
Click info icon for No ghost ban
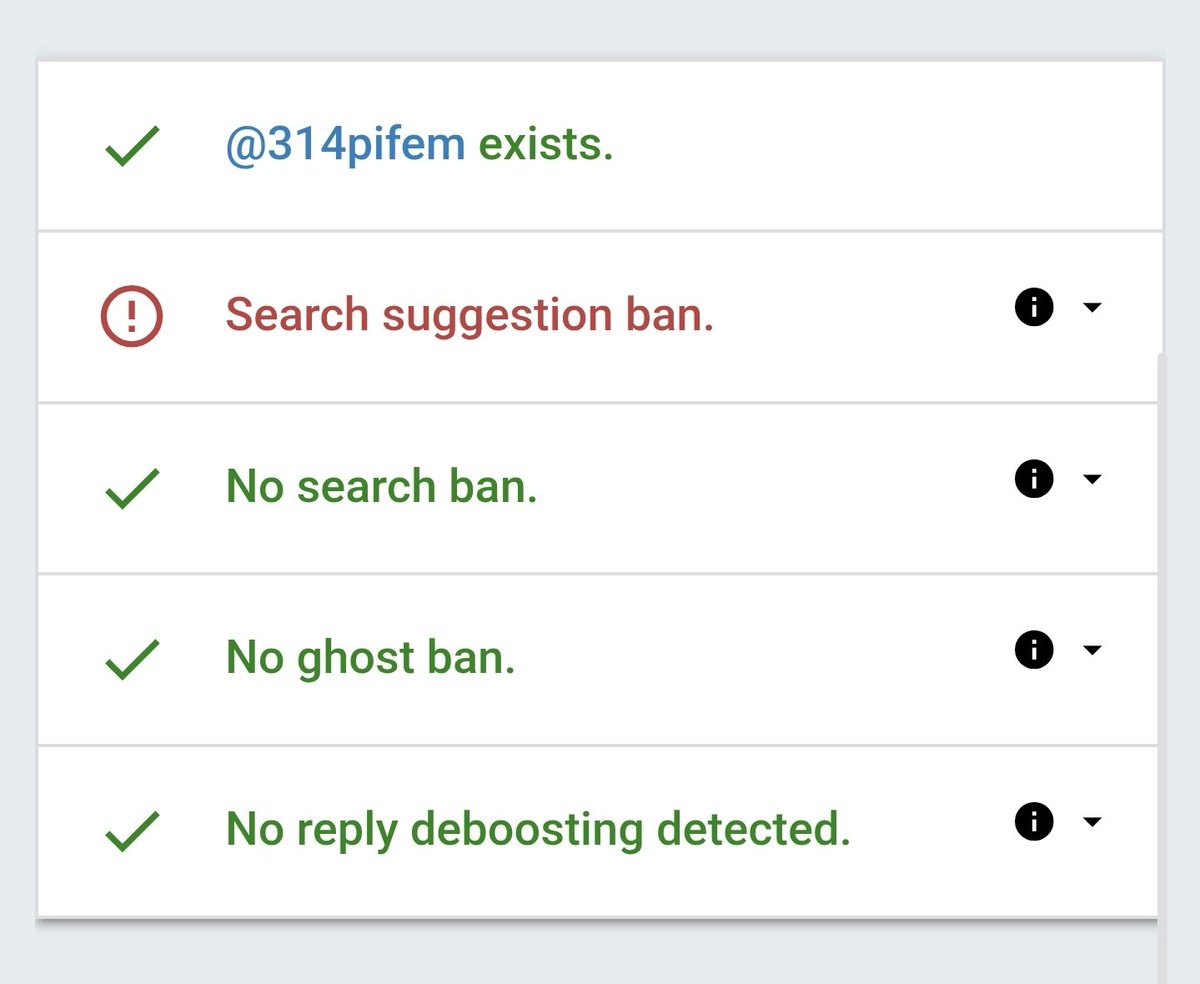click(1034, 651)
